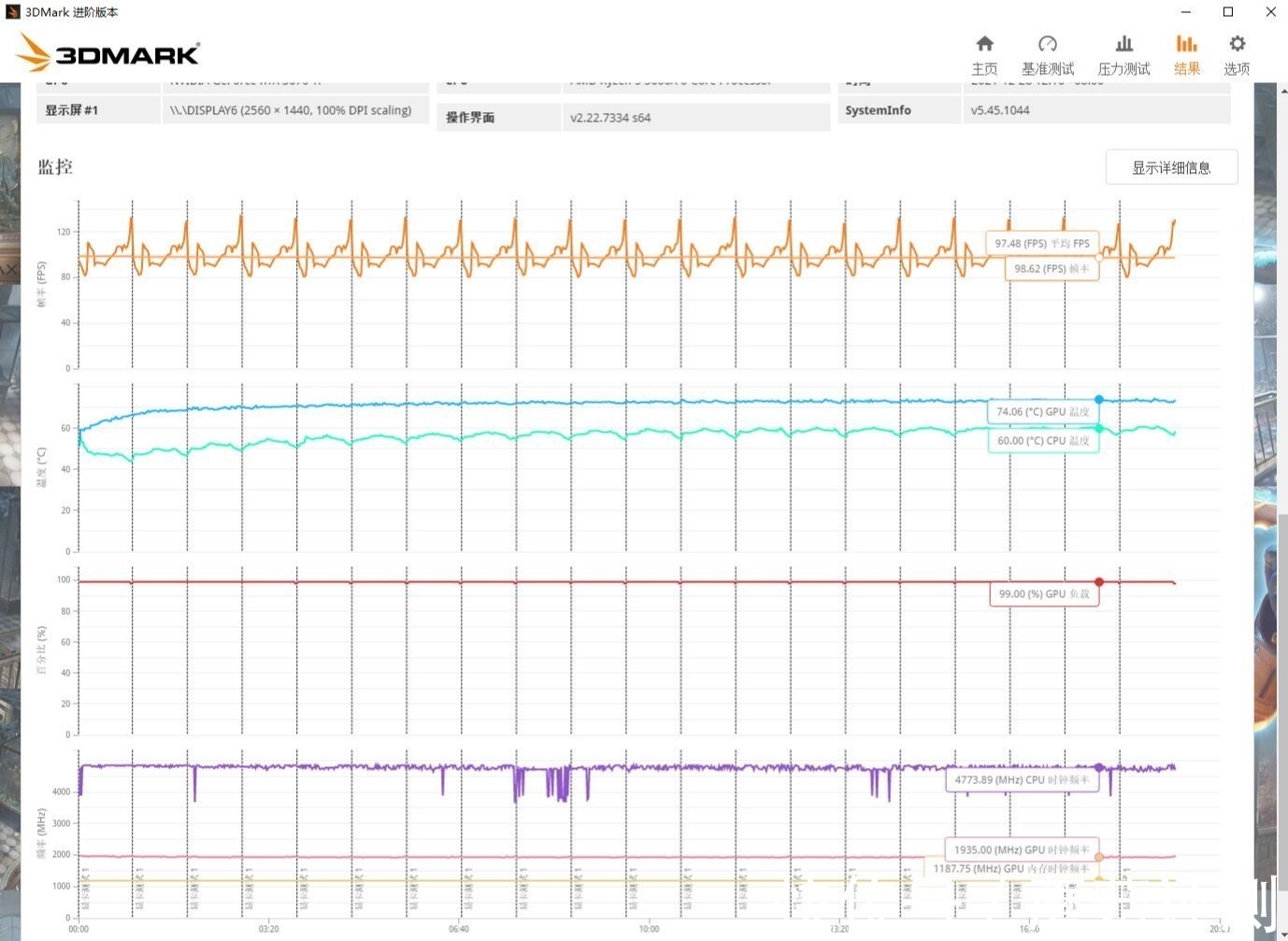Image resolution: width=1288 pixels, height=941 pixels.
Task: Click the green CPU temperature data point marker
Action: tap(1099, 429)
